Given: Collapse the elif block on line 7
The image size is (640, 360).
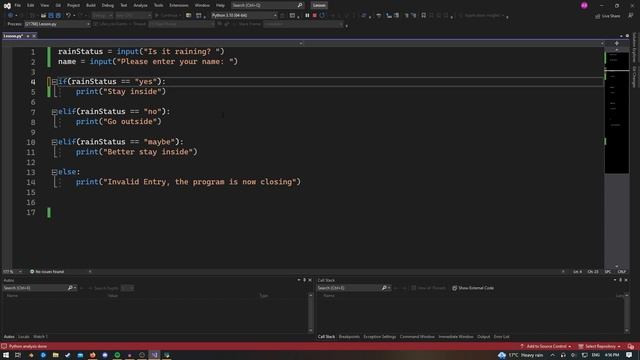Looking at the screenshot, I should (x=54, y=111).
